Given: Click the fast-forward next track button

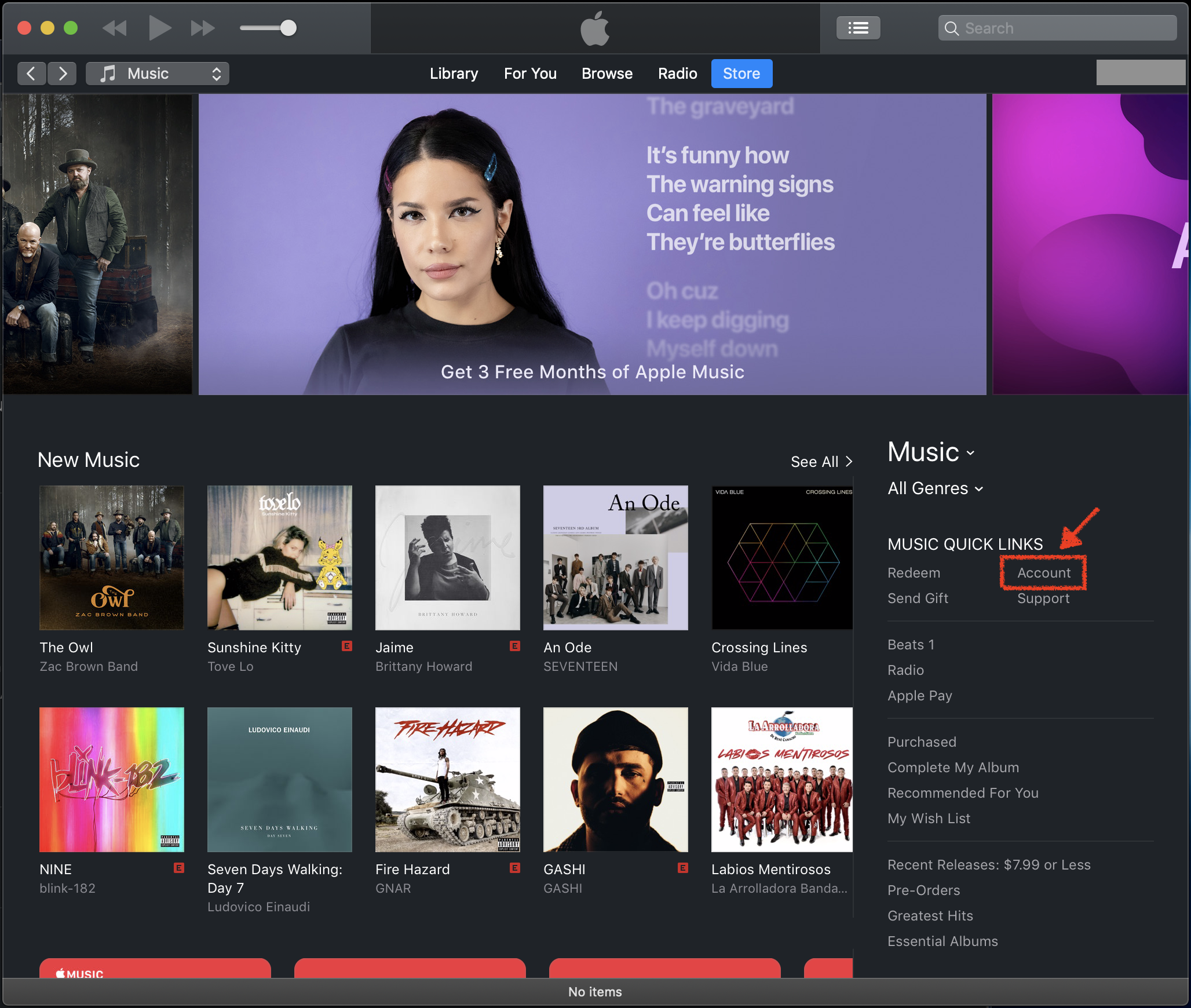Looking at the screenshot, I should coord(202,28).
